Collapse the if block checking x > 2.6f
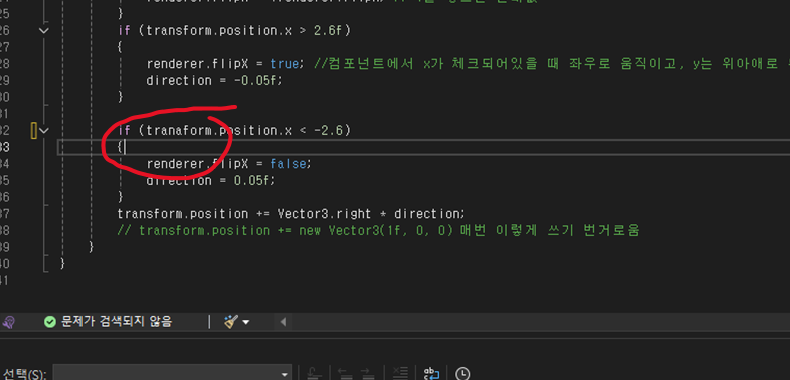This screenshot has height=380, width=790. [x=44, y=30]
